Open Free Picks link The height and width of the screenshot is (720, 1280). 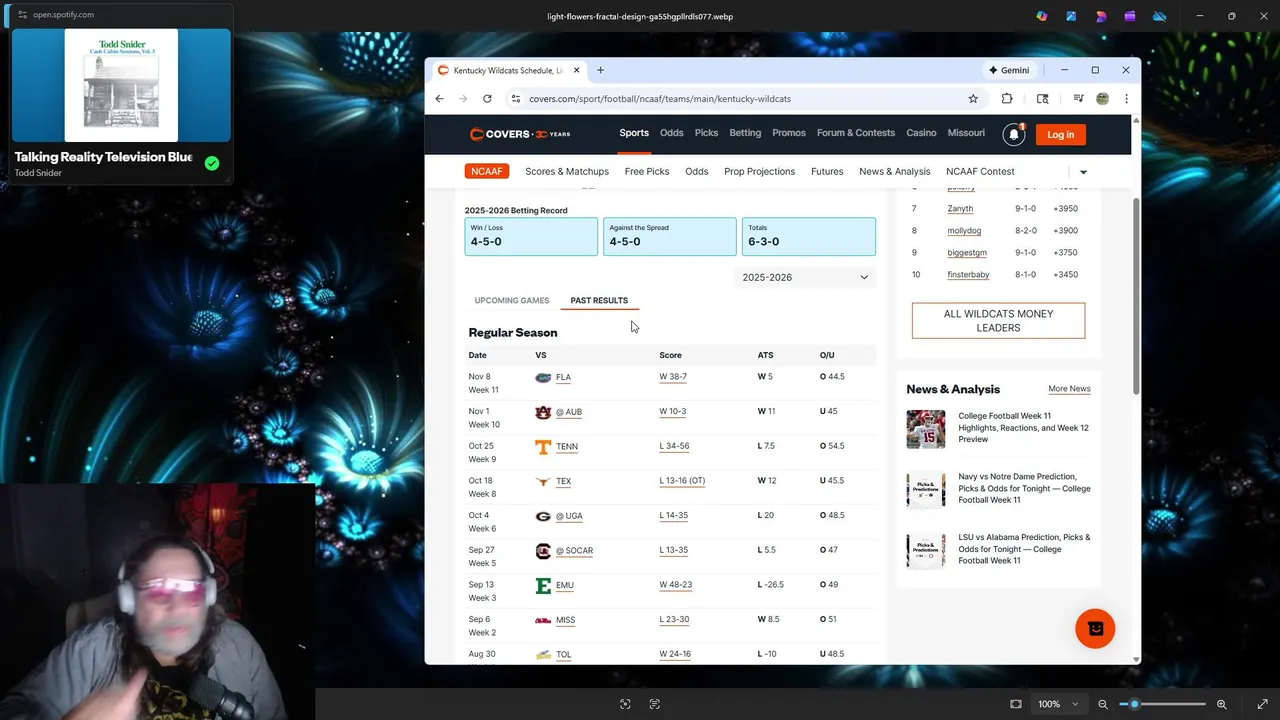pyautogui.click(x=647, y=171)
